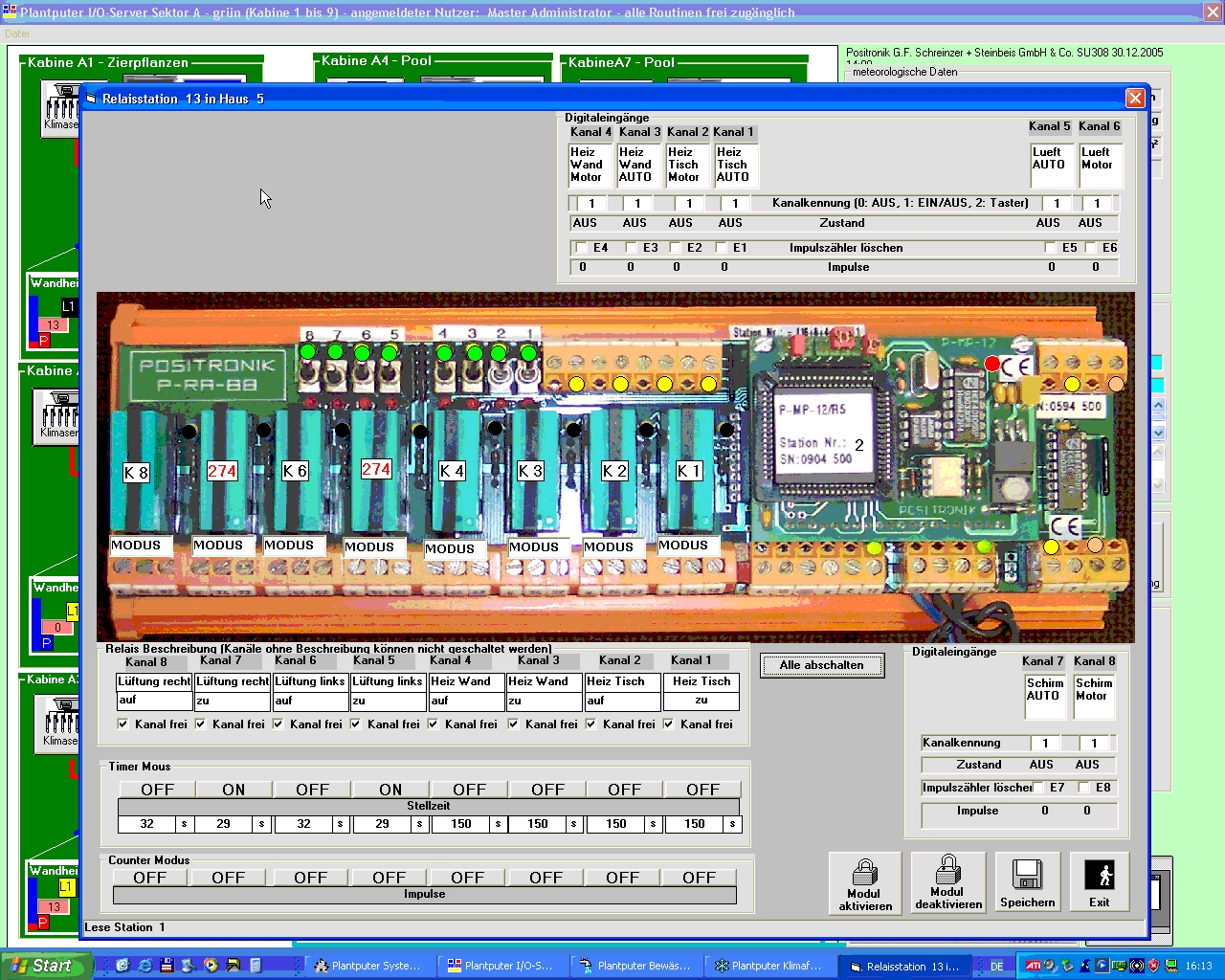Screen dimensions: 1225x980
Task: Click the red LED on the processor board
Action: coord(992,364)
